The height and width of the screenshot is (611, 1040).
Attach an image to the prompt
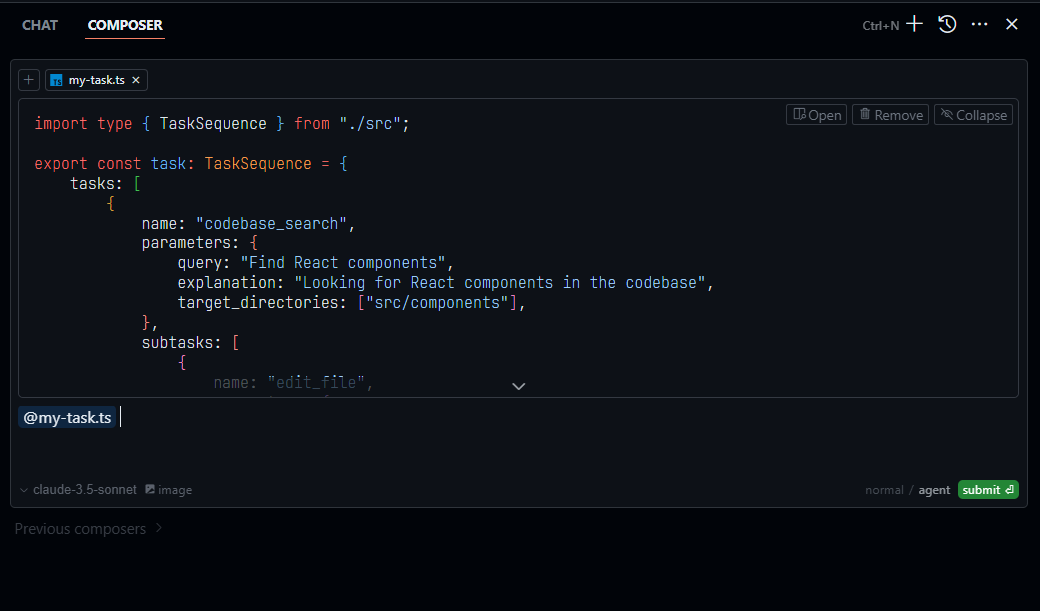pyautogui.click(x=168, y=490)
